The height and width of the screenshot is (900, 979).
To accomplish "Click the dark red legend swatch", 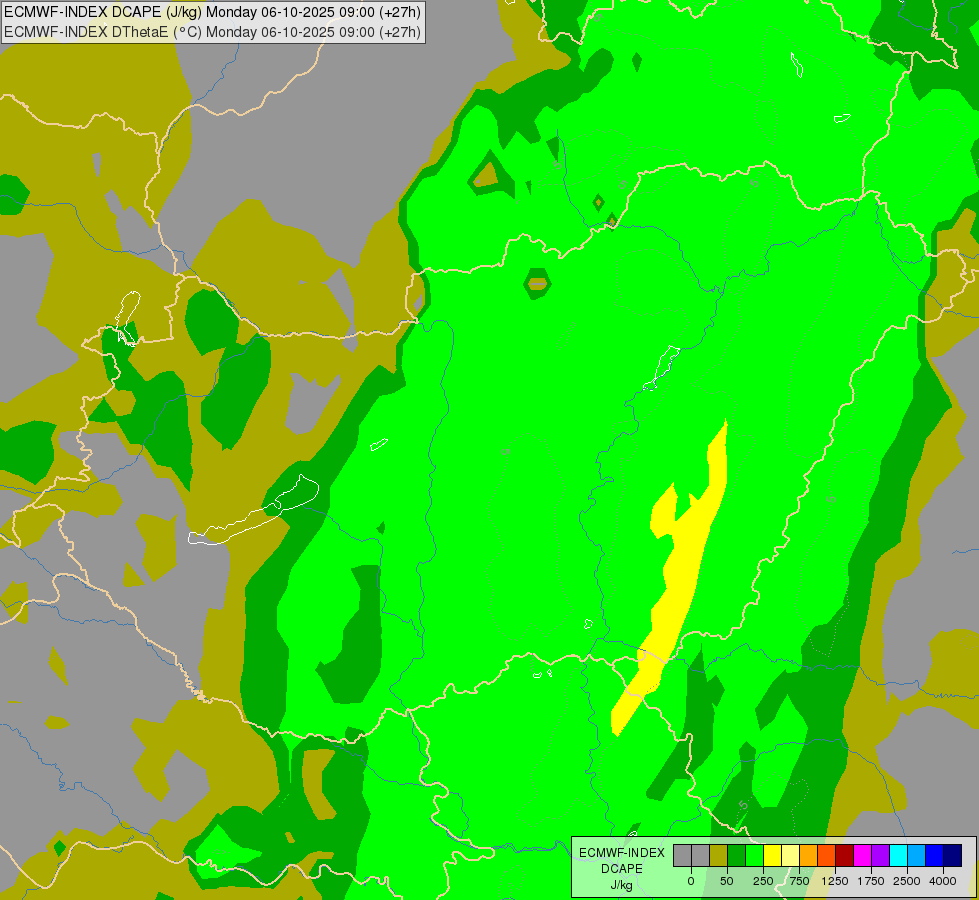I will pyautogui.click(x=844, y=856).
